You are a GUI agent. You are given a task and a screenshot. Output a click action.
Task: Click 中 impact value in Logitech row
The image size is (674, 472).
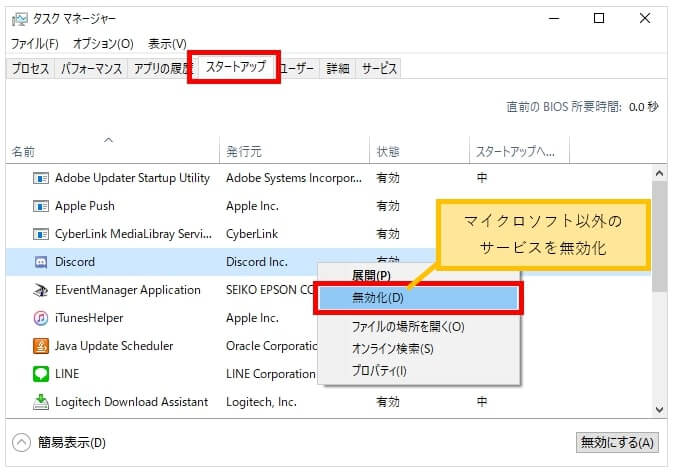tap(482, 402)
